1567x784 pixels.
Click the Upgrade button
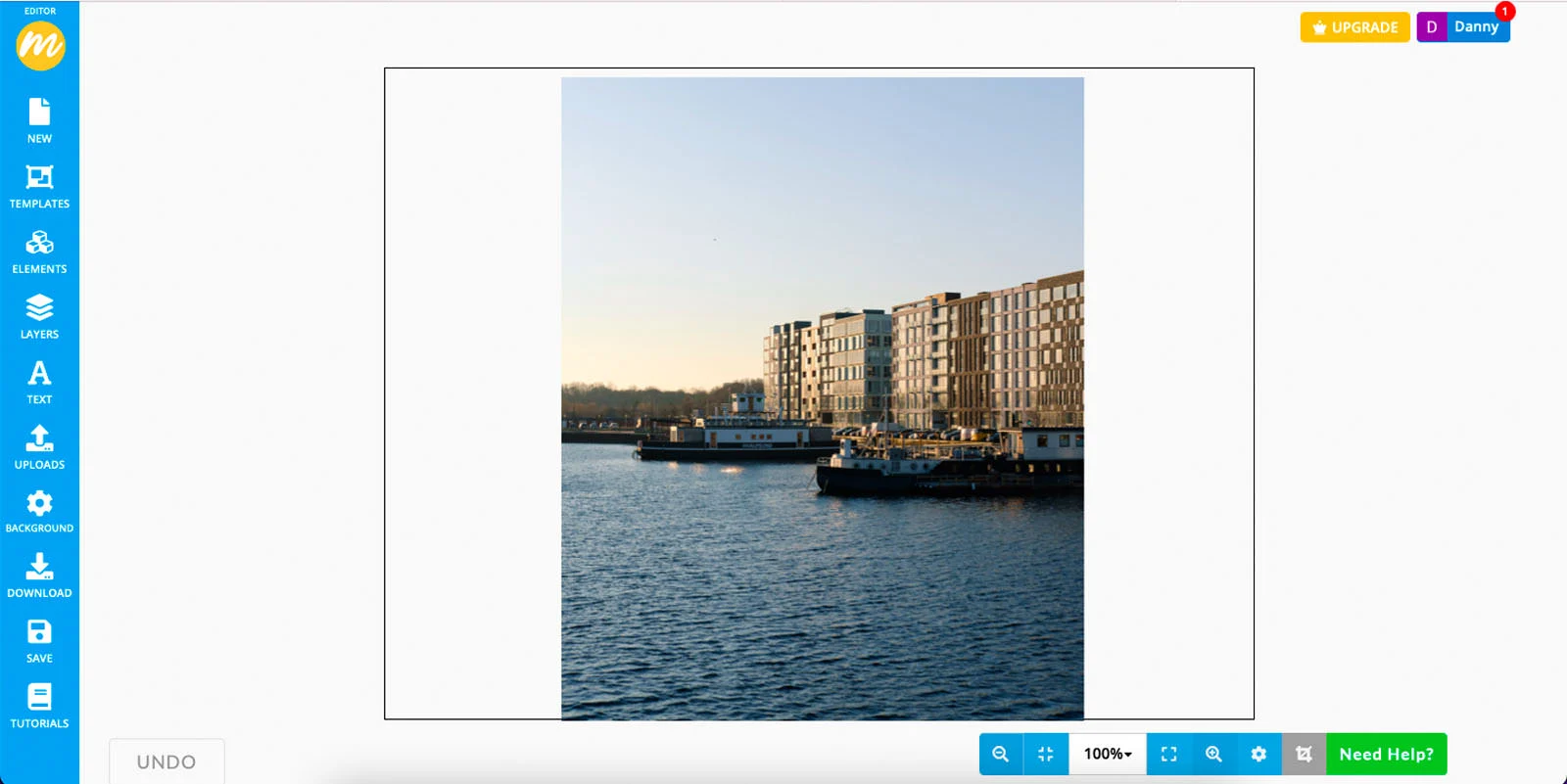click(x=1354, y=27)
